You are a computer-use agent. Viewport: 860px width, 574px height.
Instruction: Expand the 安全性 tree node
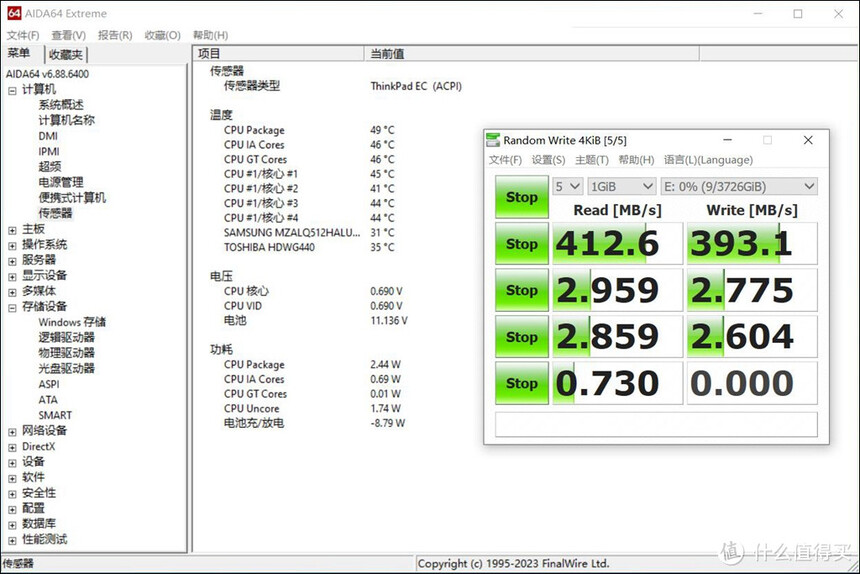pyautogui.click(x=12, y=494)
